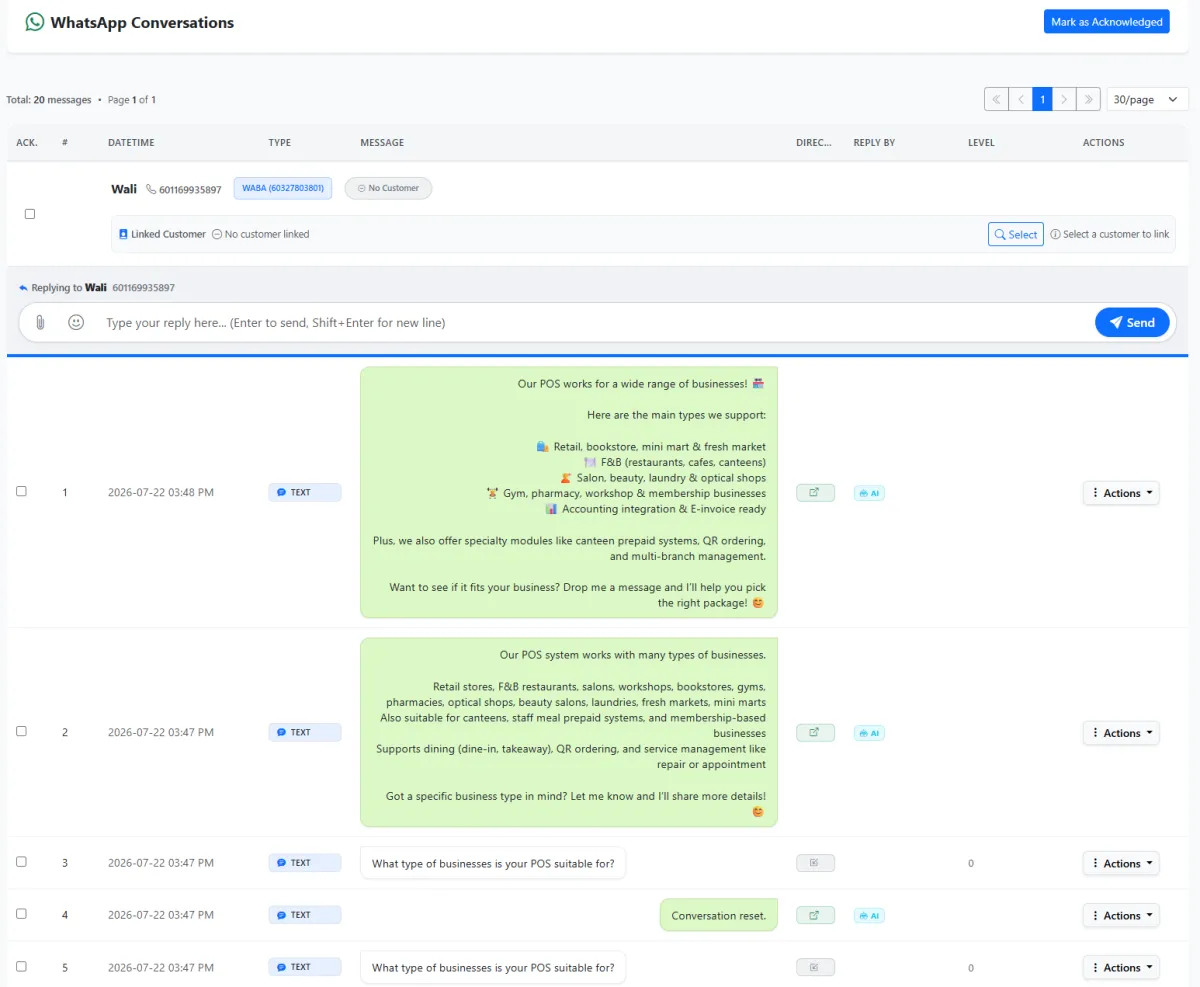
Task: Click datetime '2026-07-22 03:48 PM'
Action: tap(161, 492)
